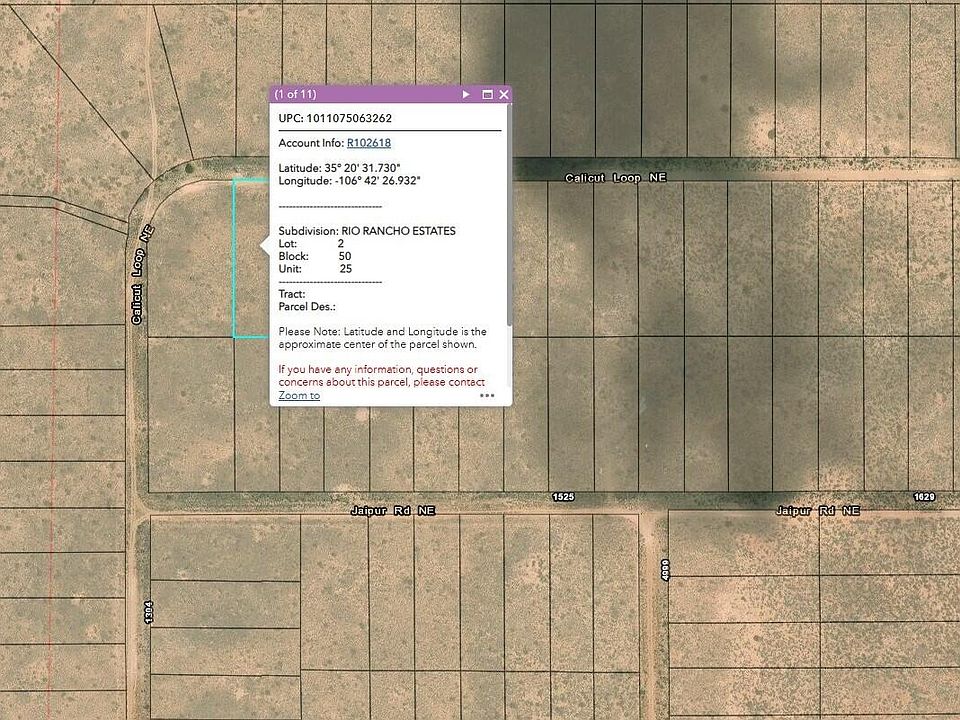Click the Parcel Des.: label
The image size is (960, 720).
307,306
